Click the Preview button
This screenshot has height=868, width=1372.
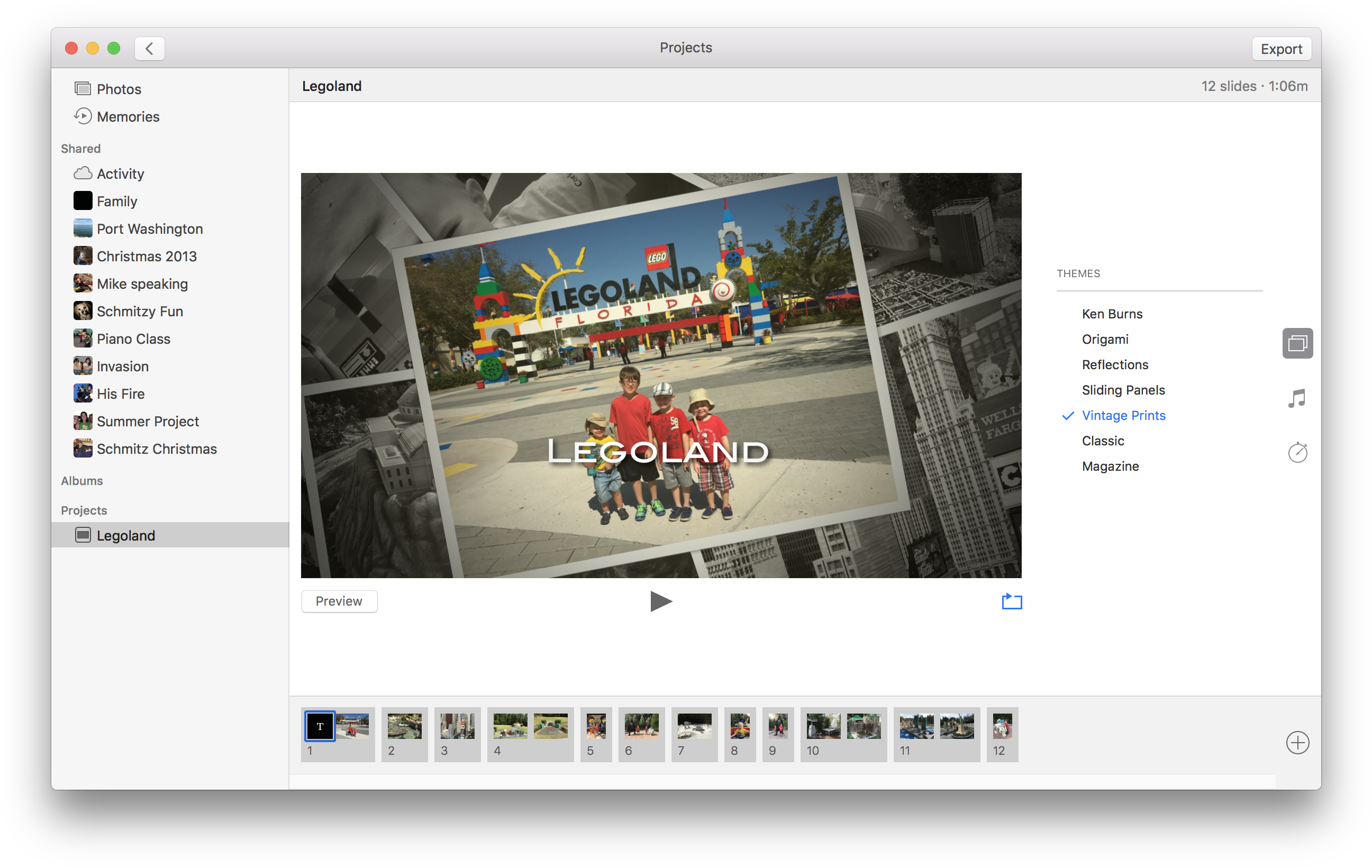point(339,601)
